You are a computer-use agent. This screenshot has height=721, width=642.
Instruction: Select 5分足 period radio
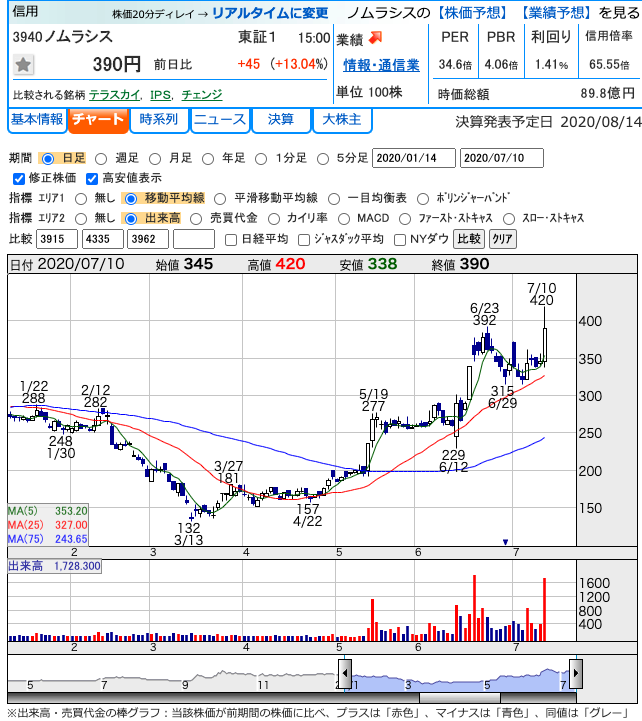[323, 159]
